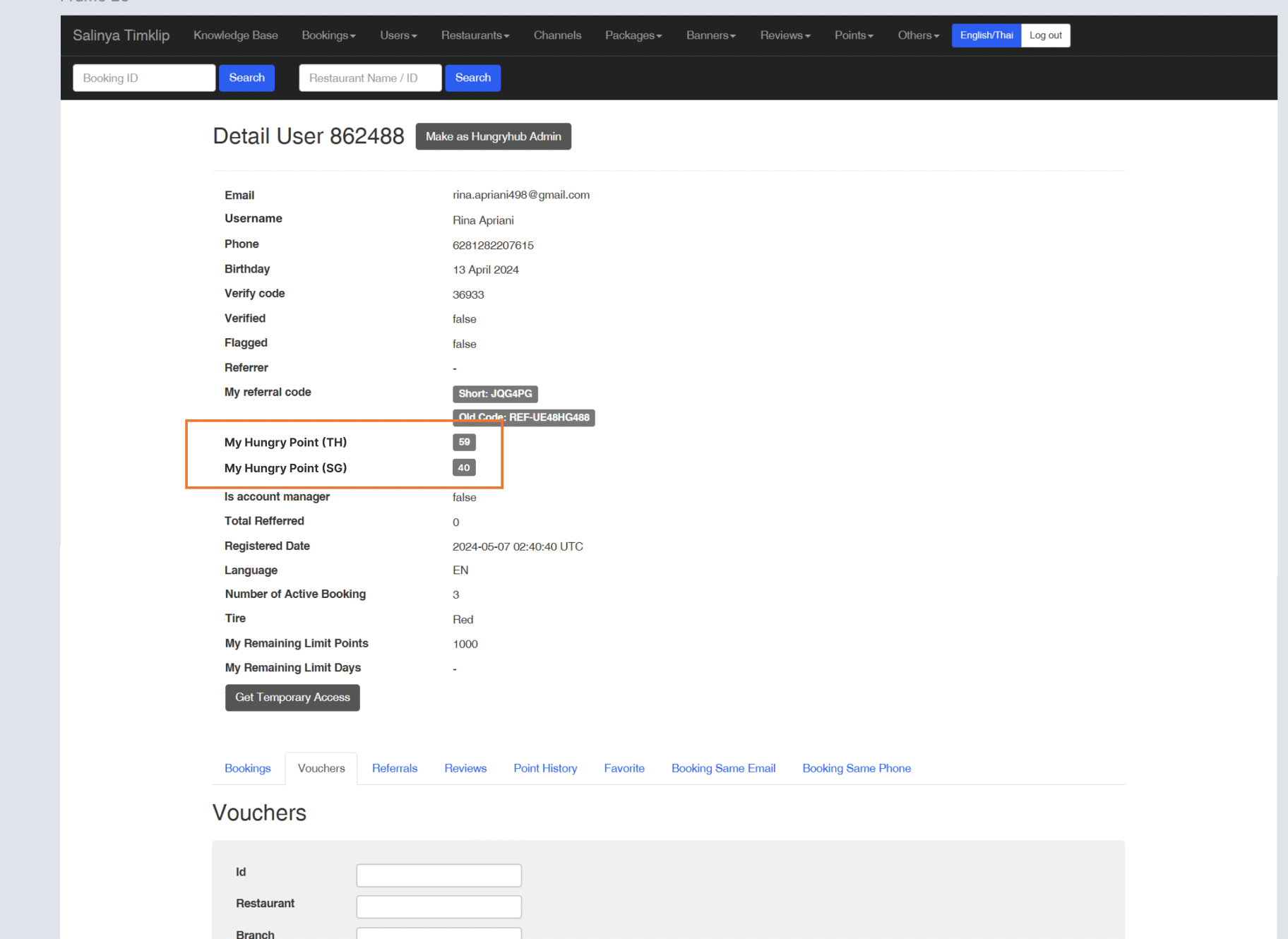The image size is (1288, 939).
Task: Click into the Booking ID field
Action: point(144,78)
